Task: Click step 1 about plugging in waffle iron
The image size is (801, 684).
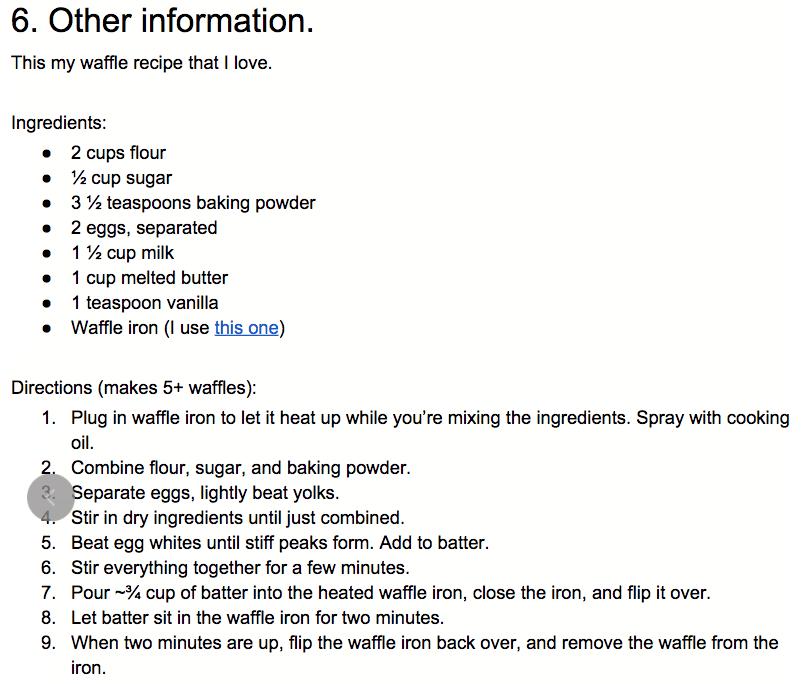Action: (x=430, y=418)
